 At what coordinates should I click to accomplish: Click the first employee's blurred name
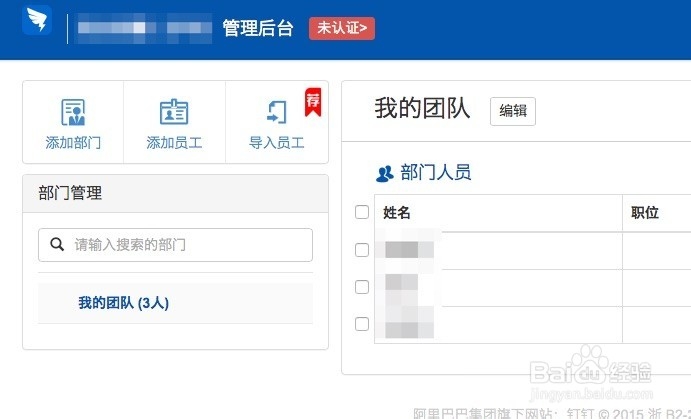coord(410,250)
